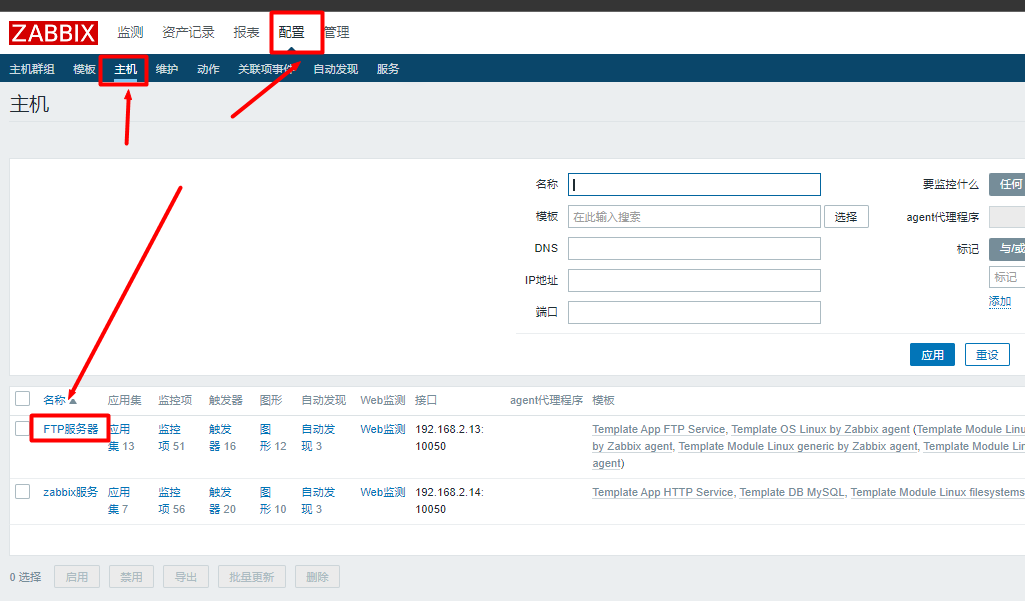Apply the filter with 应用 button
The height and width of the screenshot is (601, 1025).
932,354
